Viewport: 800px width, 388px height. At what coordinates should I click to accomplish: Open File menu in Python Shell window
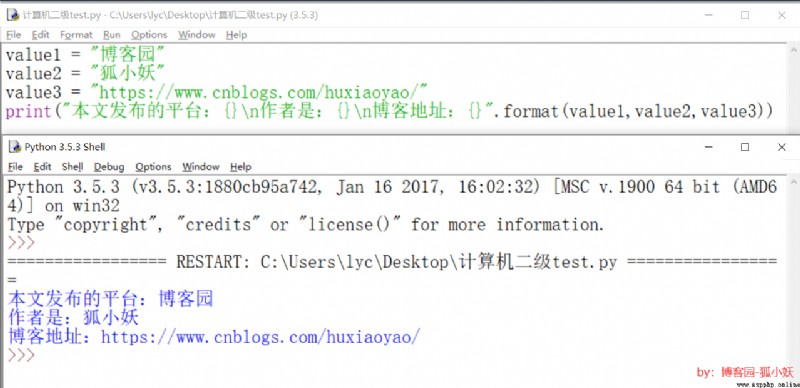pyautogui.click(x=15, y=167)
